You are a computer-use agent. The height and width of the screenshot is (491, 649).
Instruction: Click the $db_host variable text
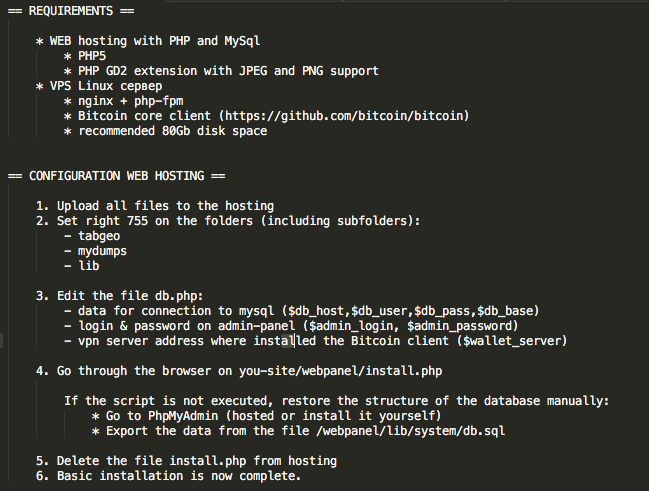tap(316, 311)
